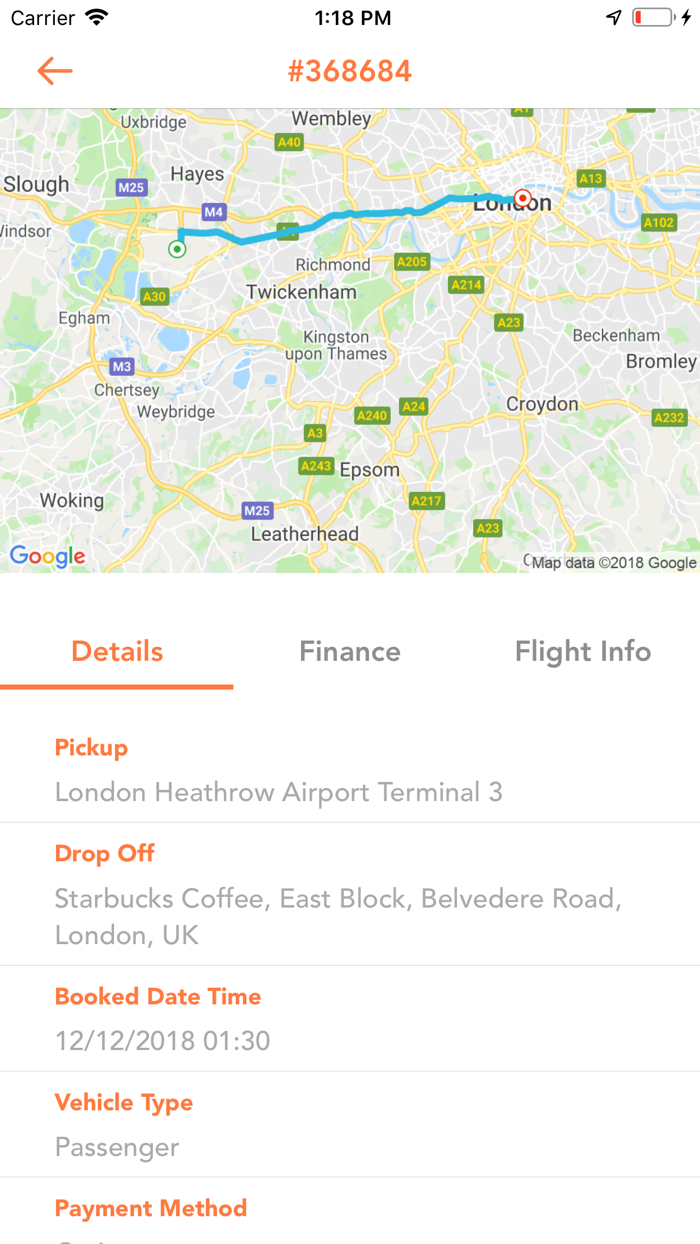This screenshot has width=700, height=1244.
Task: Tap the M25 motorway badge near Slough
Action: (131, 187)
